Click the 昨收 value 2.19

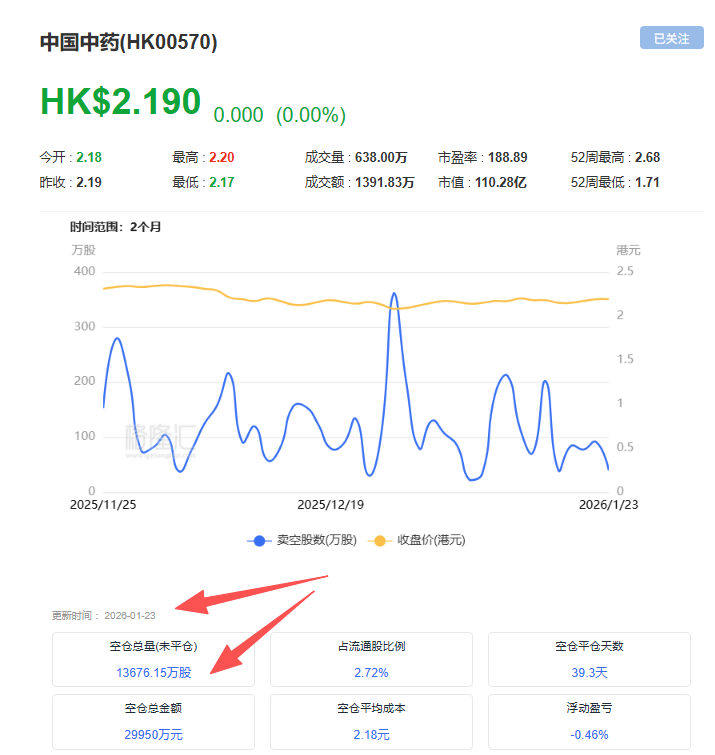click(89, 182)
